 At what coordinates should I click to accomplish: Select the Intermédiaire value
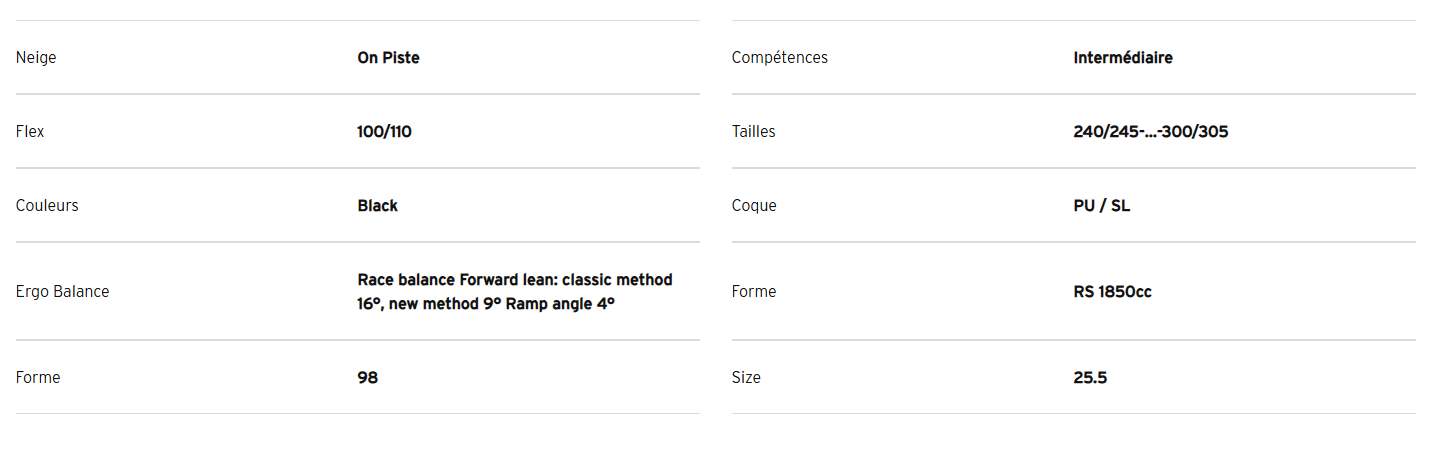[x=1123, y=58]
